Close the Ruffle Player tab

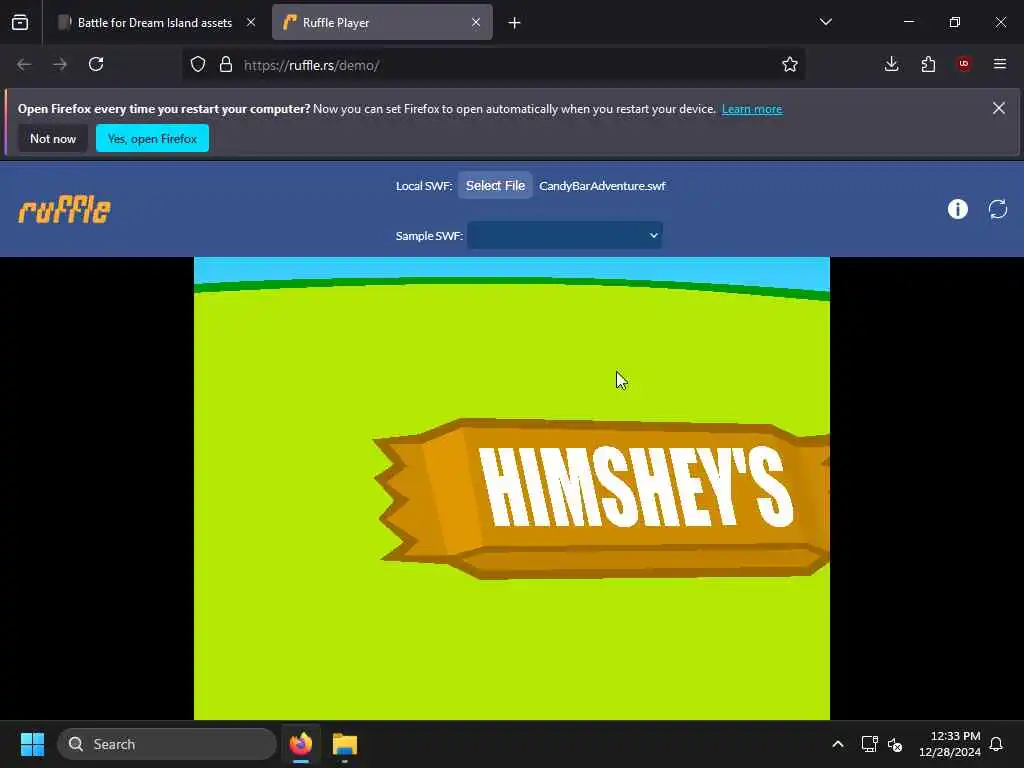tap(476, 23)
